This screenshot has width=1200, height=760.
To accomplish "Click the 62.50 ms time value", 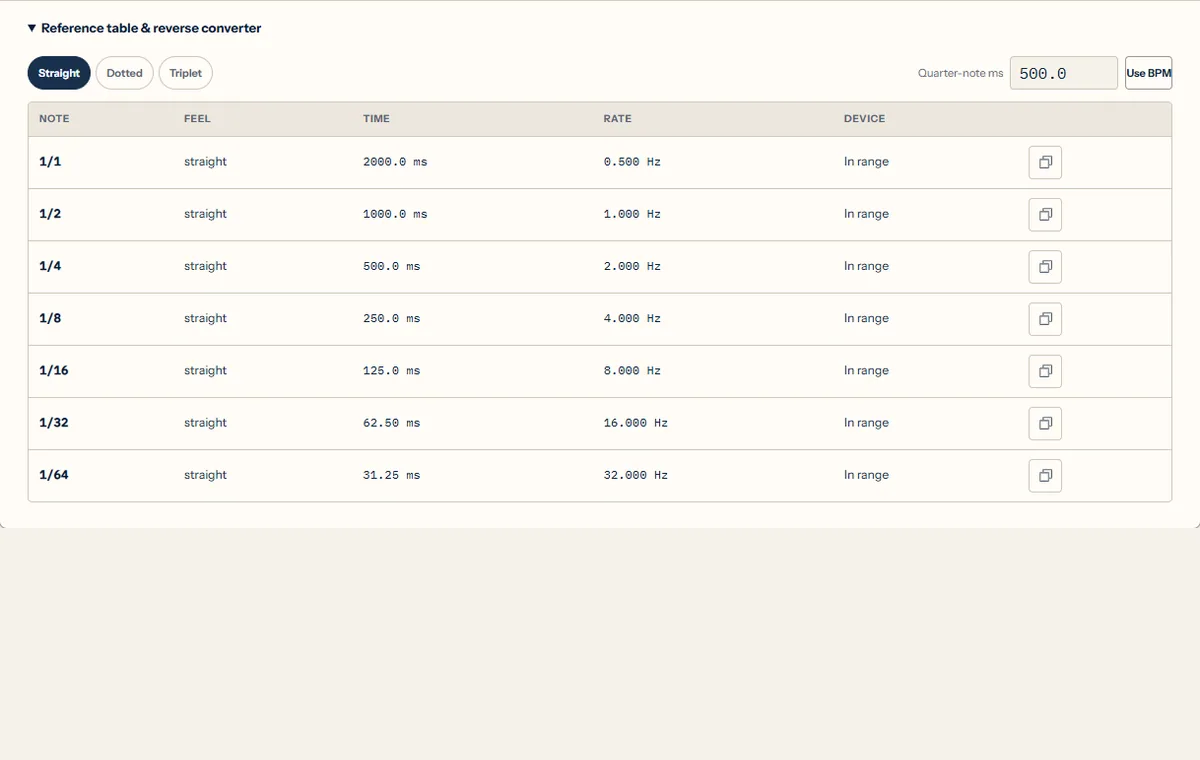I will point(391,423).
